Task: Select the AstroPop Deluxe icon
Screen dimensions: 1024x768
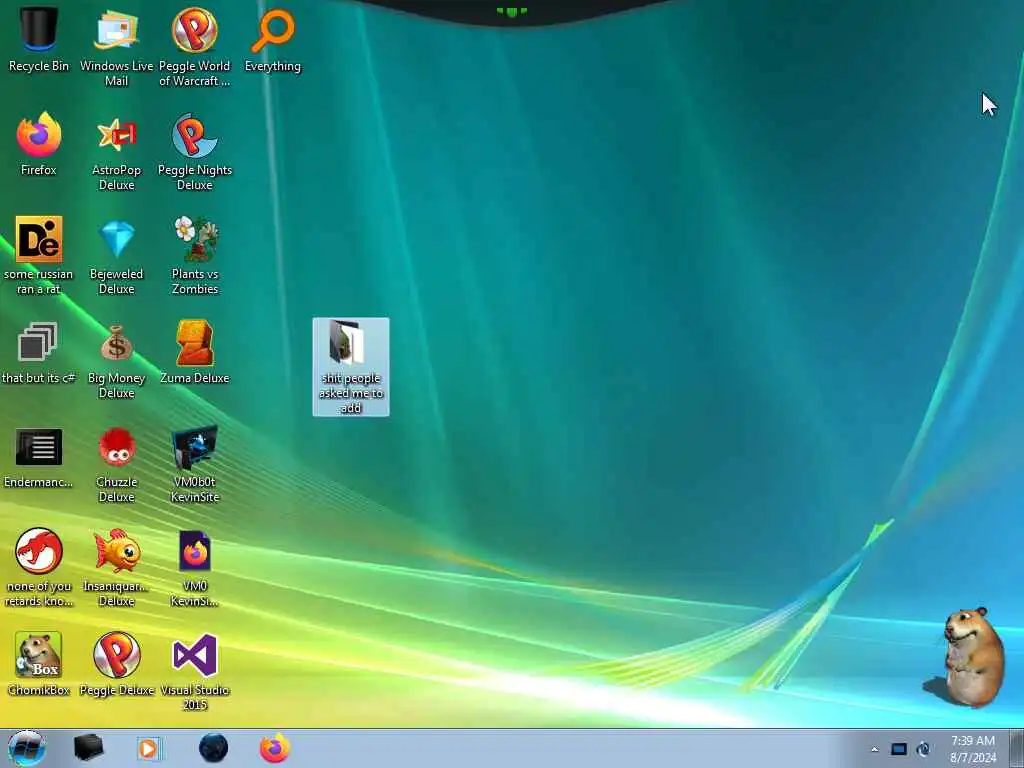Action: point(116,152)
